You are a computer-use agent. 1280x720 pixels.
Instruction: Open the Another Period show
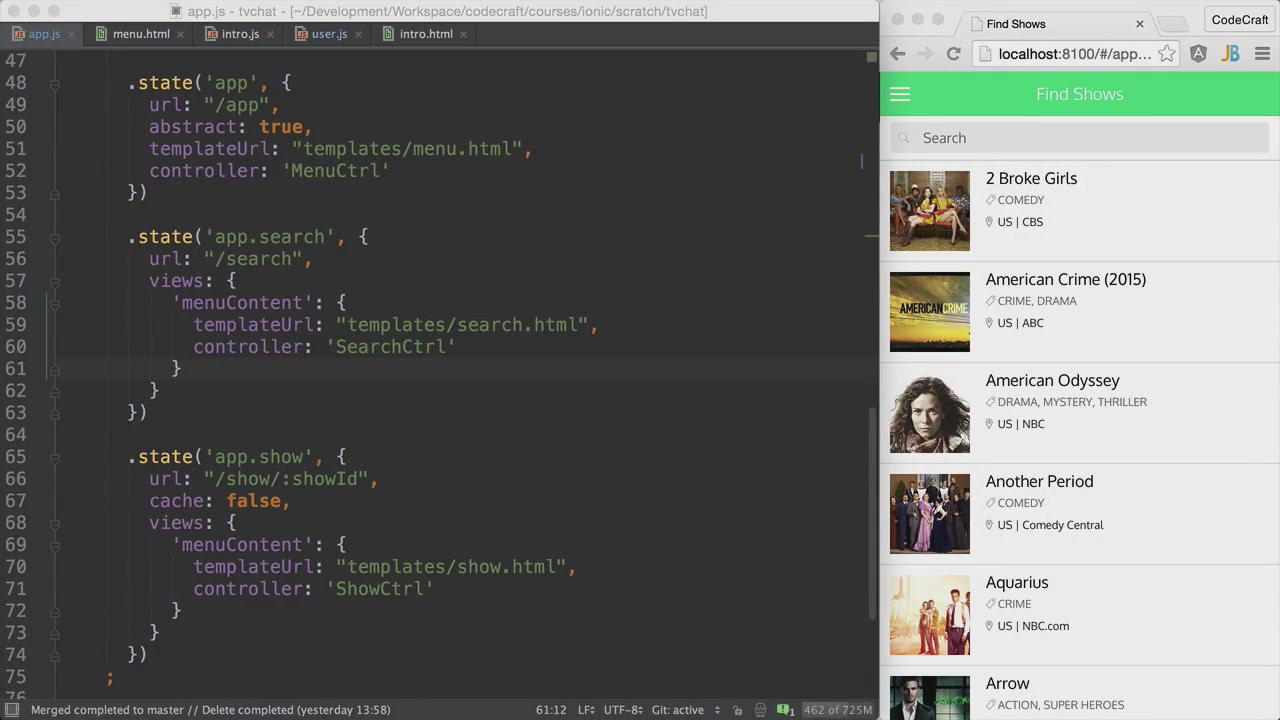1080,513
